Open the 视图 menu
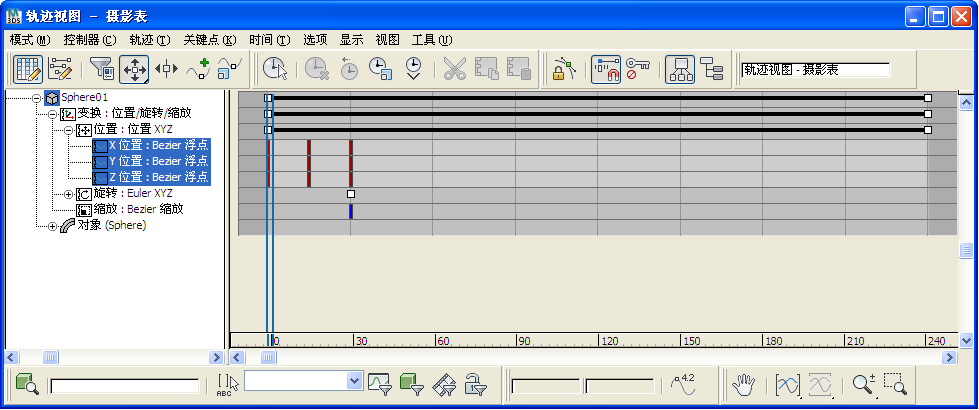The width and height of the screenshot is (979, 410). 387,40
